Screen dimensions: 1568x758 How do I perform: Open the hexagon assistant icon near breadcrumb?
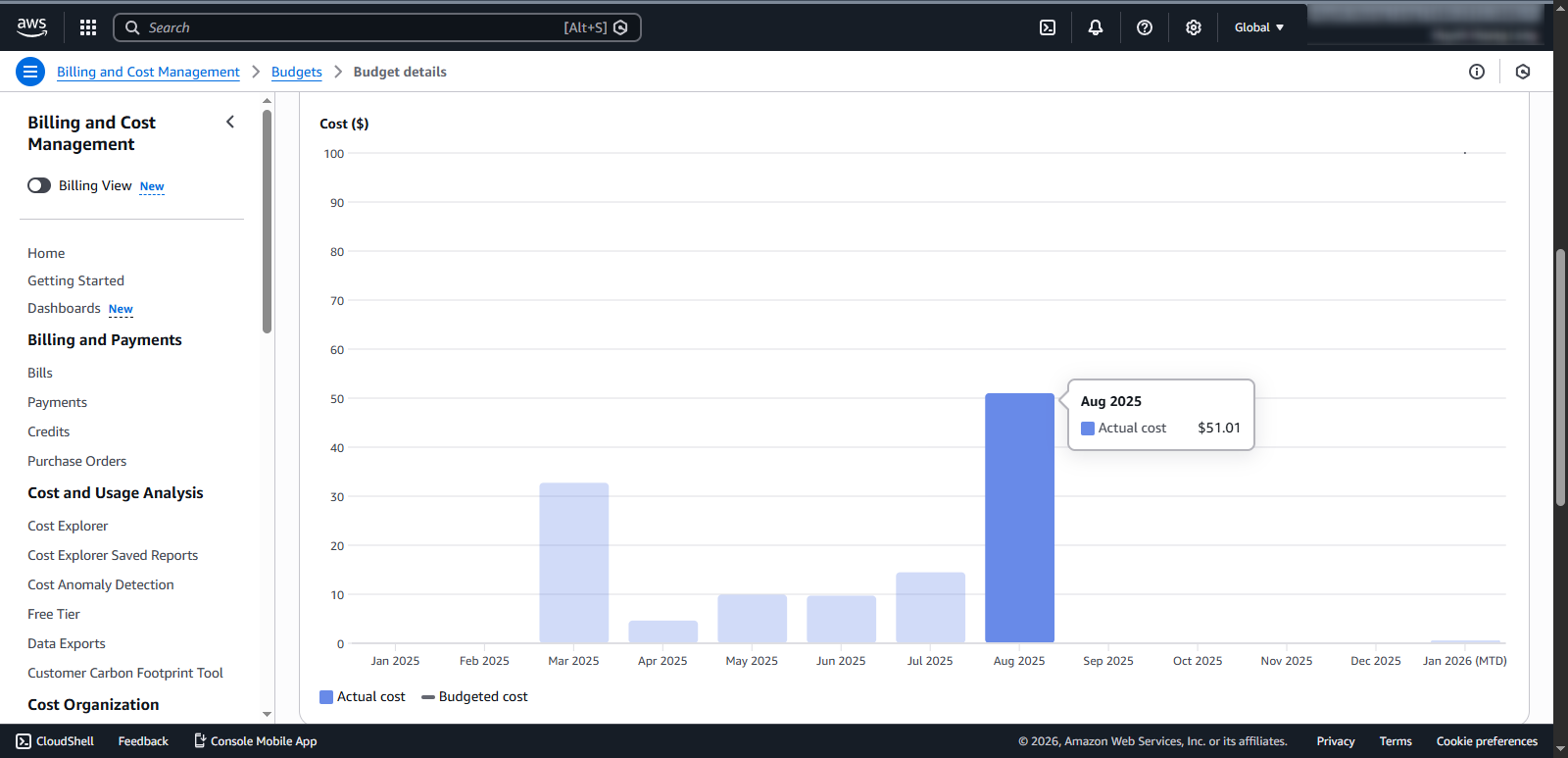pyautogui.click(x=1523, y=72)
